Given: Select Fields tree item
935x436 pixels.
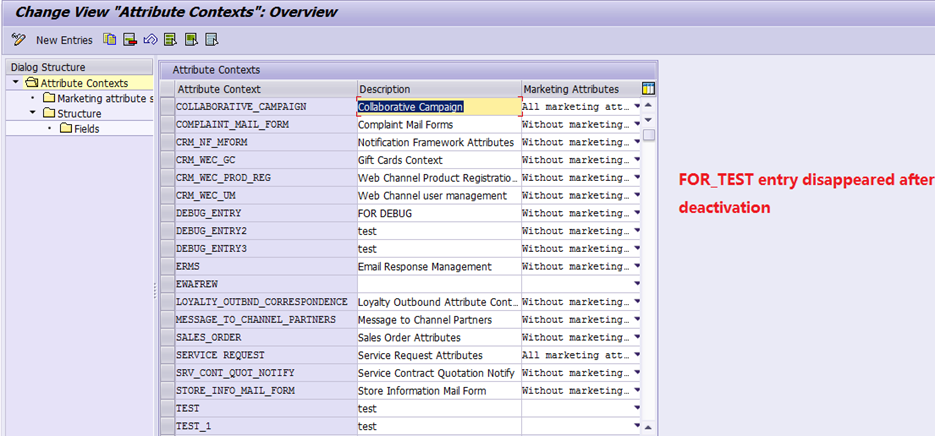Looking at the screenshot, I should point(86,129).
